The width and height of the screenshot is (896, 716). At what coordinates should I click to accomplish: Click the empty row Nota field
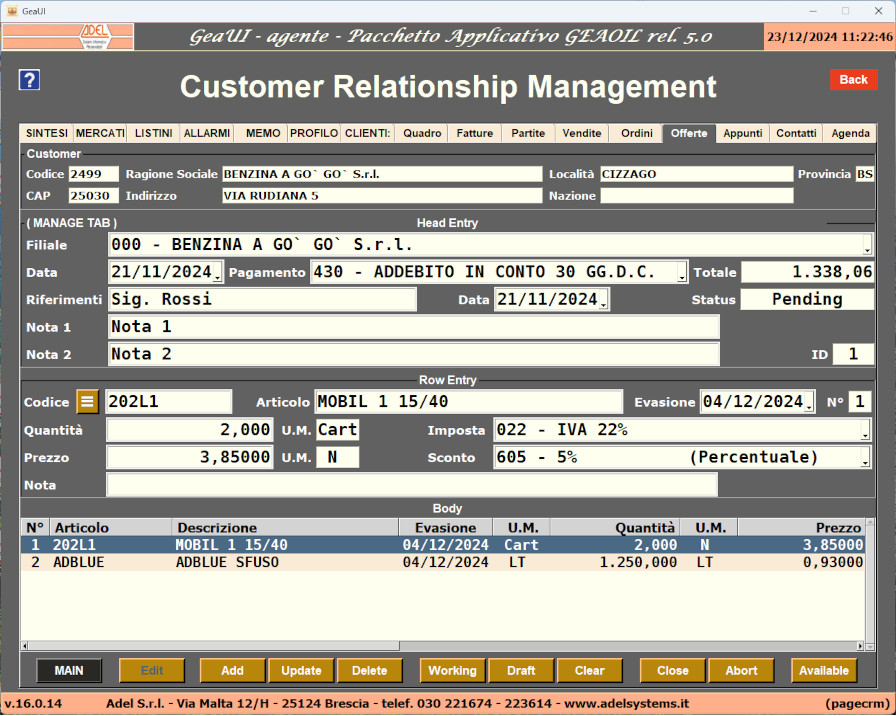click(412, 485)
